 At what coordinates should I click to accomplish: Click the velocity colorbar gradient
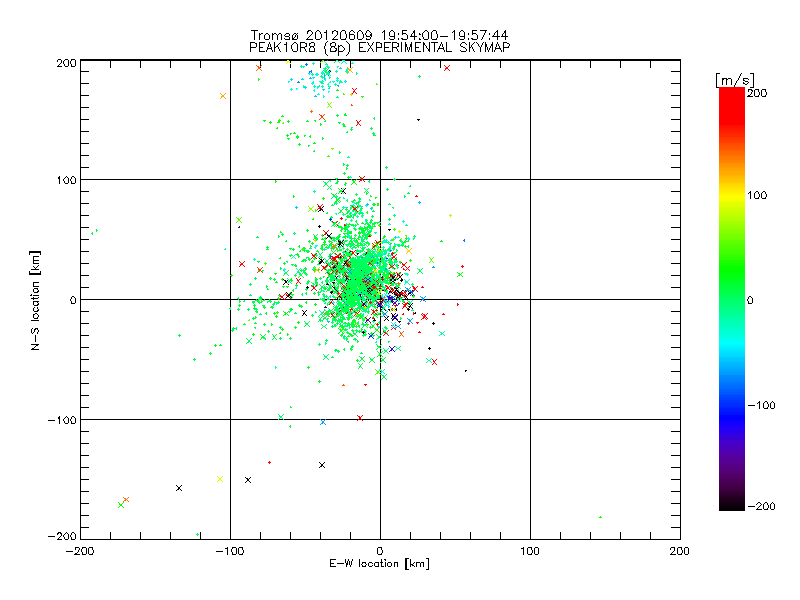(732, 299)
